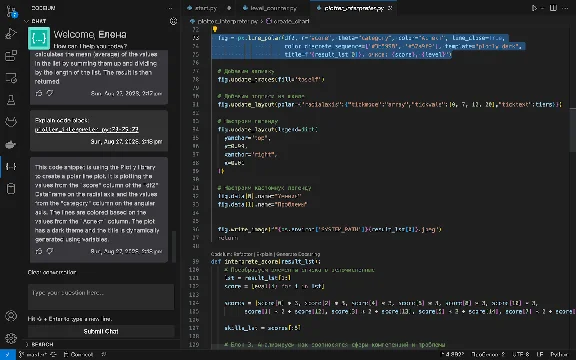Close the plotter_interpreter.py tab
The height and width of the screenshot is (360, 576).
pyautogui.click(x=390, y=8)
